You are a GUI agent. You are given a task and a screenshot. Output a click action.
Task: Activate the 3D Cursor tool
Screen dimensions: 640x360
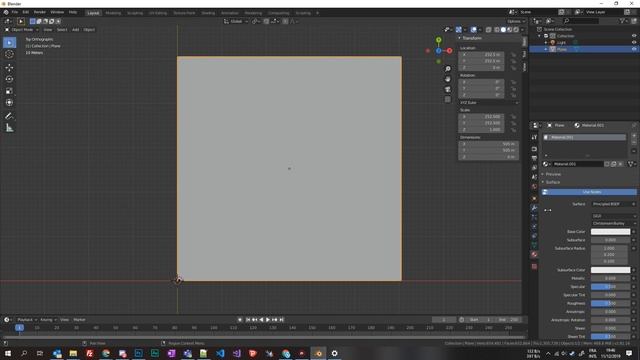(x=9, y=54)
